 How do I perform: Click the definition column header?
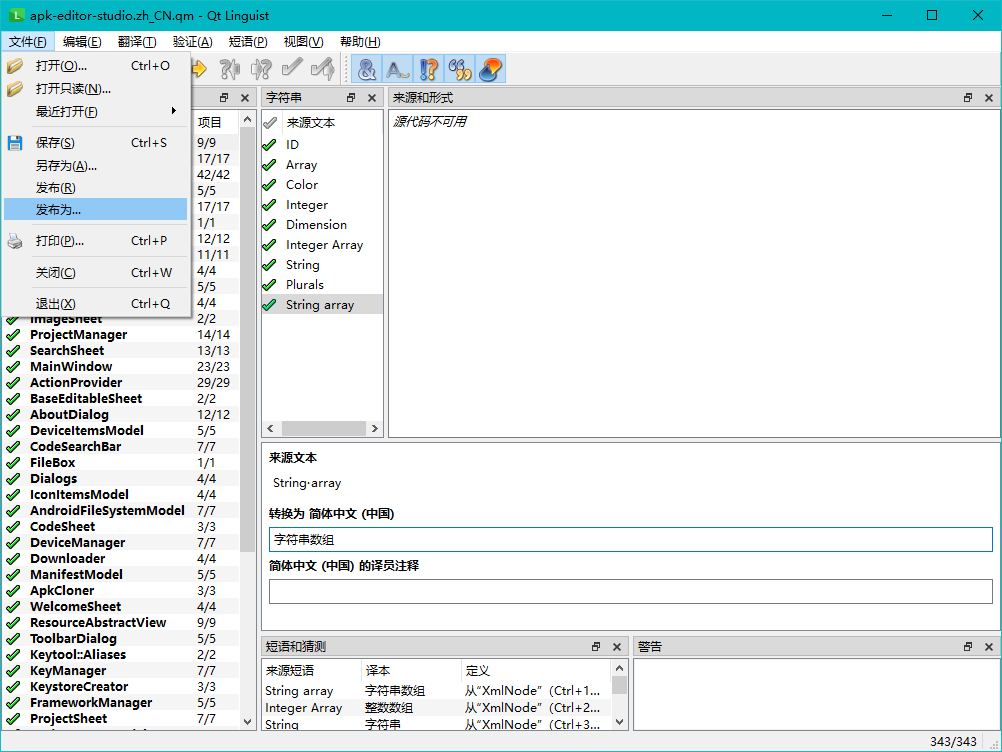477,671
